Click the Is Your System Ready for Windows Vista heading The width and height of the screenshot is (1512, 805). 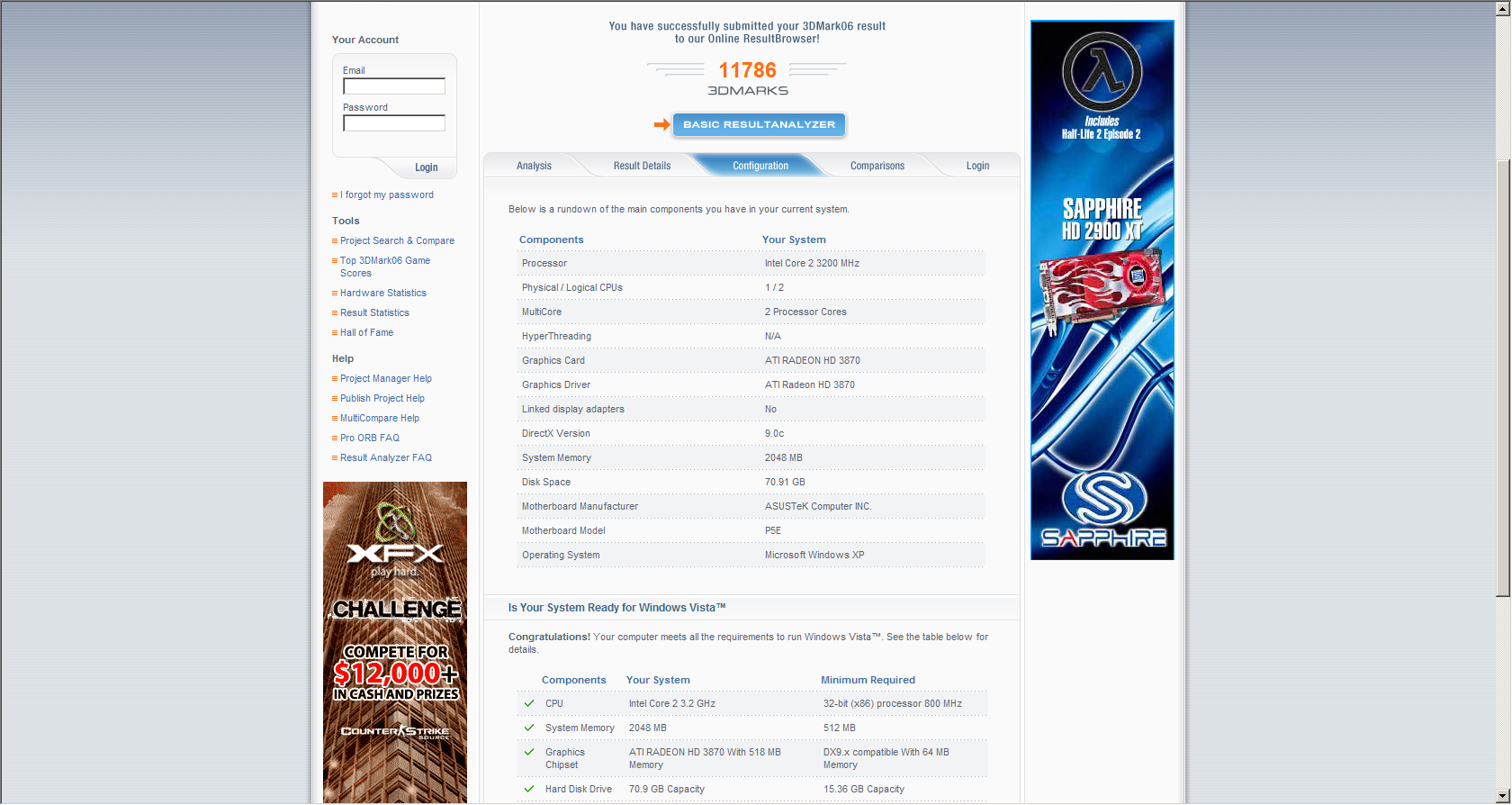tap(616, 608)
